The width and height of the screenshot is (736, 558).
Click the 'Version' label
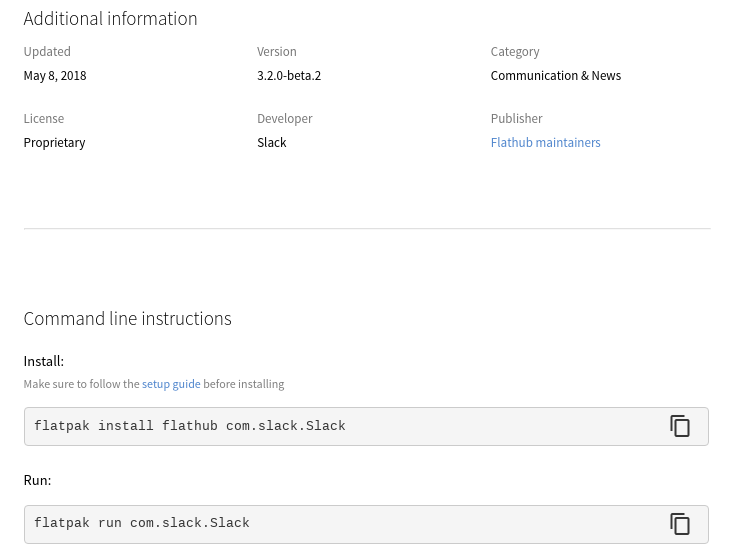(276, 52)
